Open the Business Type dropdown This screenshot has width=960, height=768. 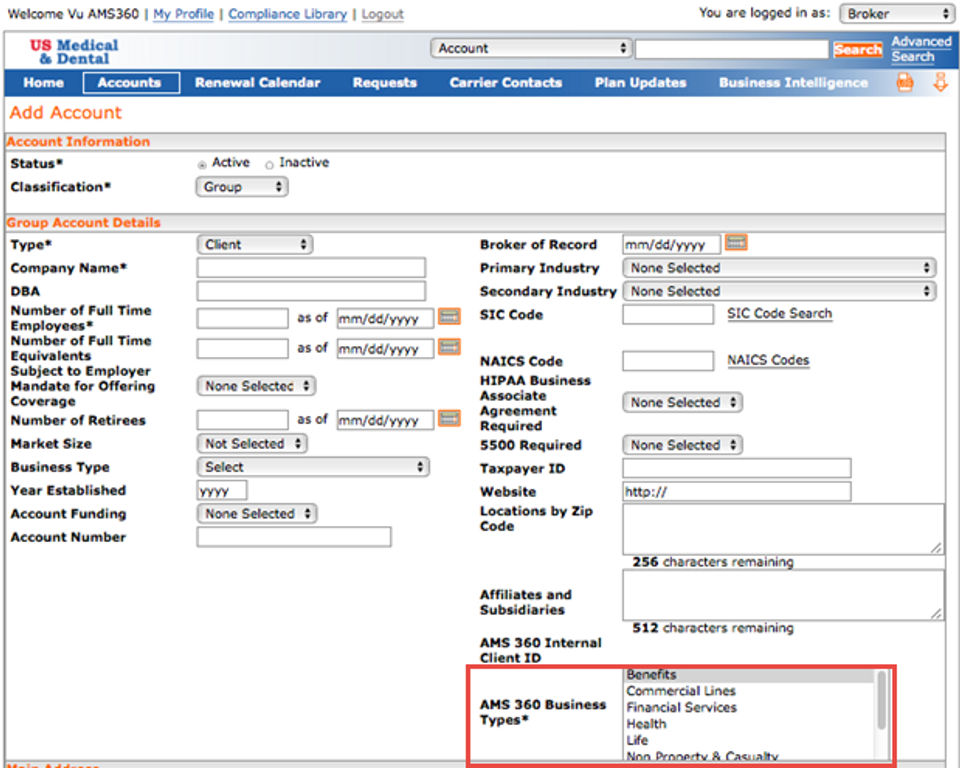coord(313,467)
